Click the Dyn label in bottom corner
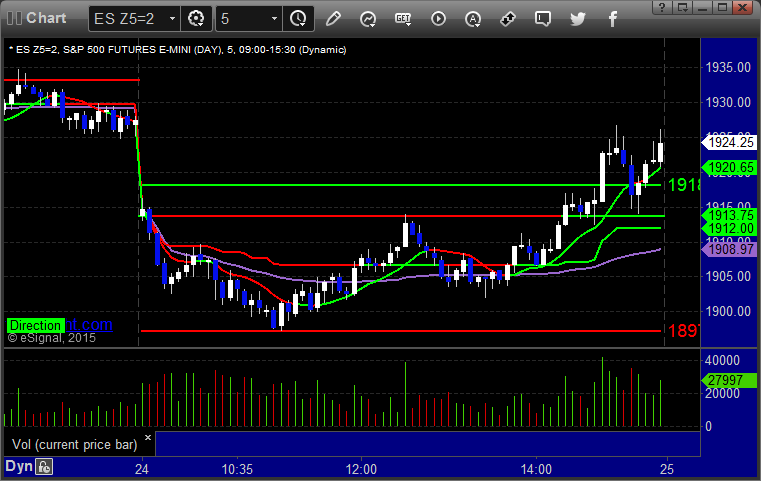This screenshot has height=481, width=761. click(x=18, y=466)
